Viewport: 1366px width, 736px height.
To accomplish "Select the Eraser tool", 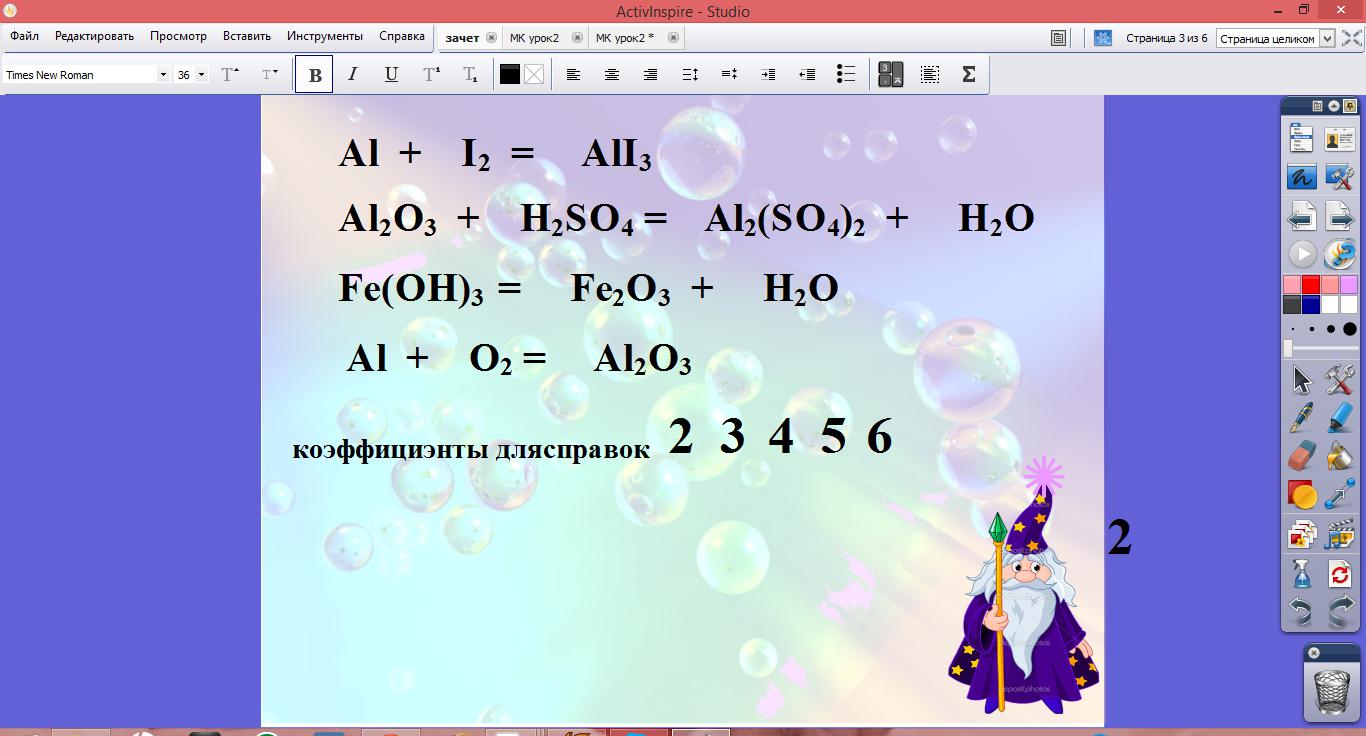I will coord(1301,456).
